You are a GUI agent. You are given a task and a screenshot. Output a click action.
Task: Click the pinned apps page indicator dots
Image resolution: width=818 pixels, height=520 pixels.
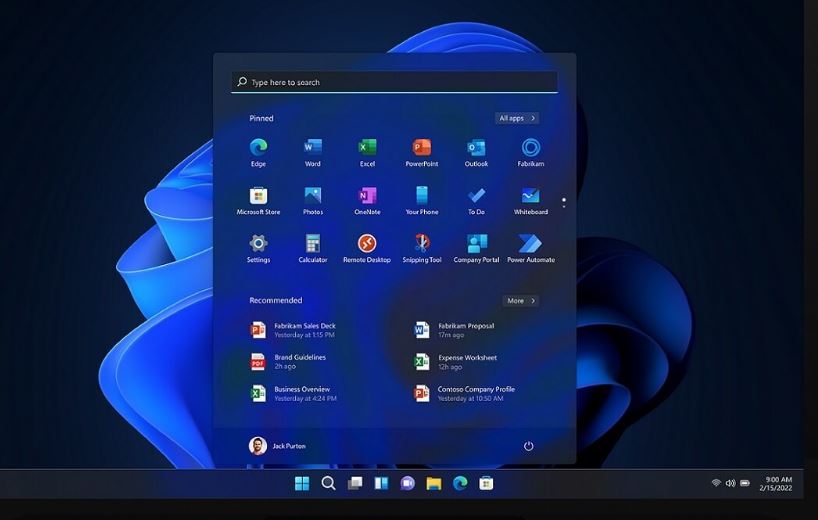click(x=564, y=203)
